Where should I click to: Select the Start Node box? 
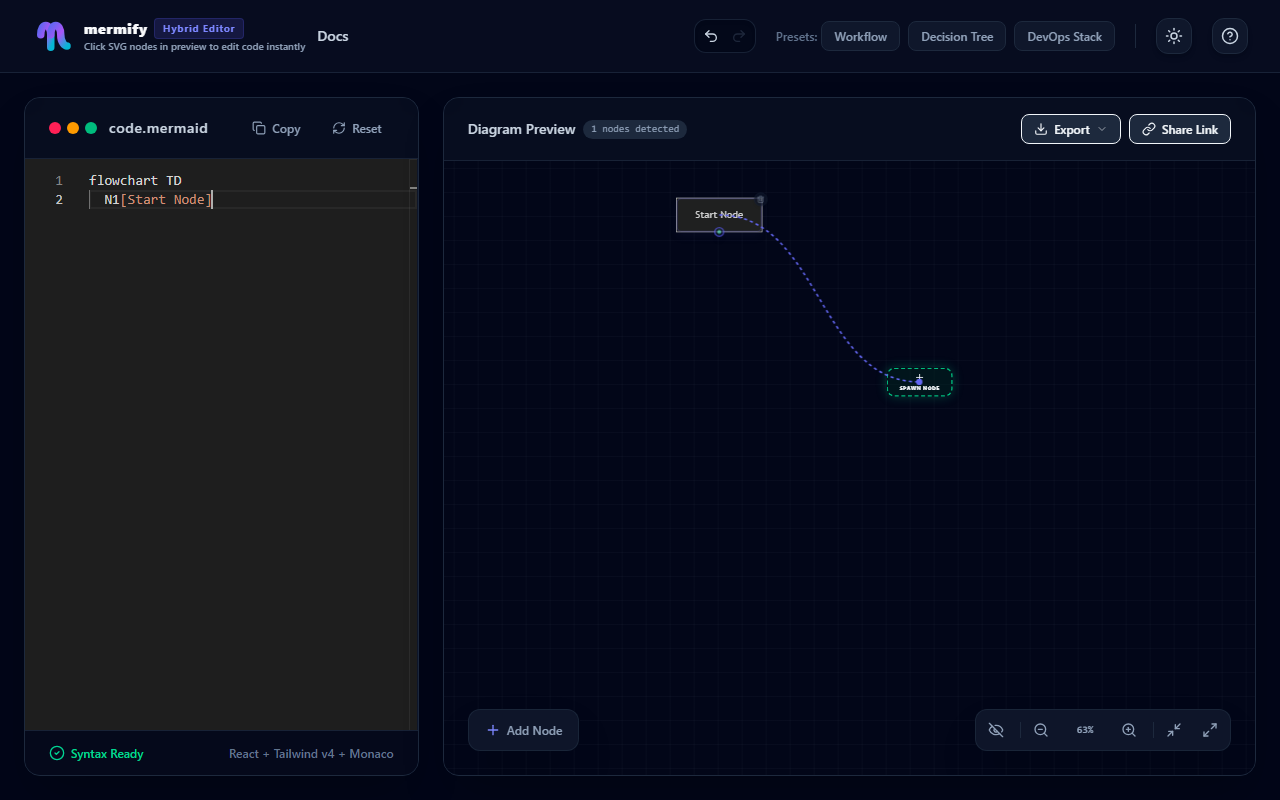[719, 214]
